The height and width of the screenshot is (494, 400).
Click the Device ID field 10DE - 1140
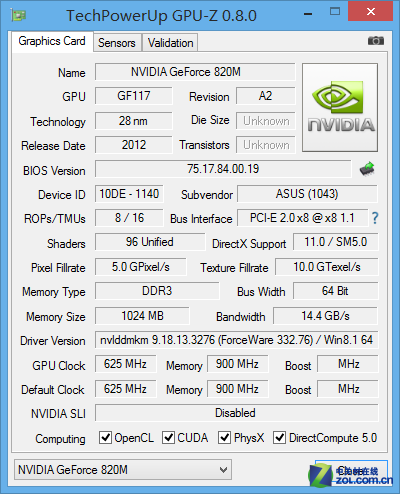[x=129, y=194]
